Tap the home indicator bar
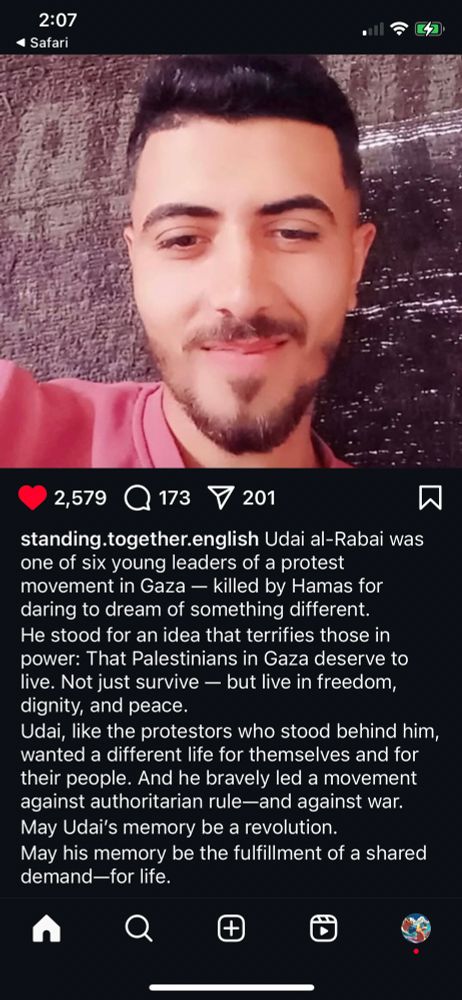The width and height of the screenshot is (462, 1000). (x=231, y=987)
